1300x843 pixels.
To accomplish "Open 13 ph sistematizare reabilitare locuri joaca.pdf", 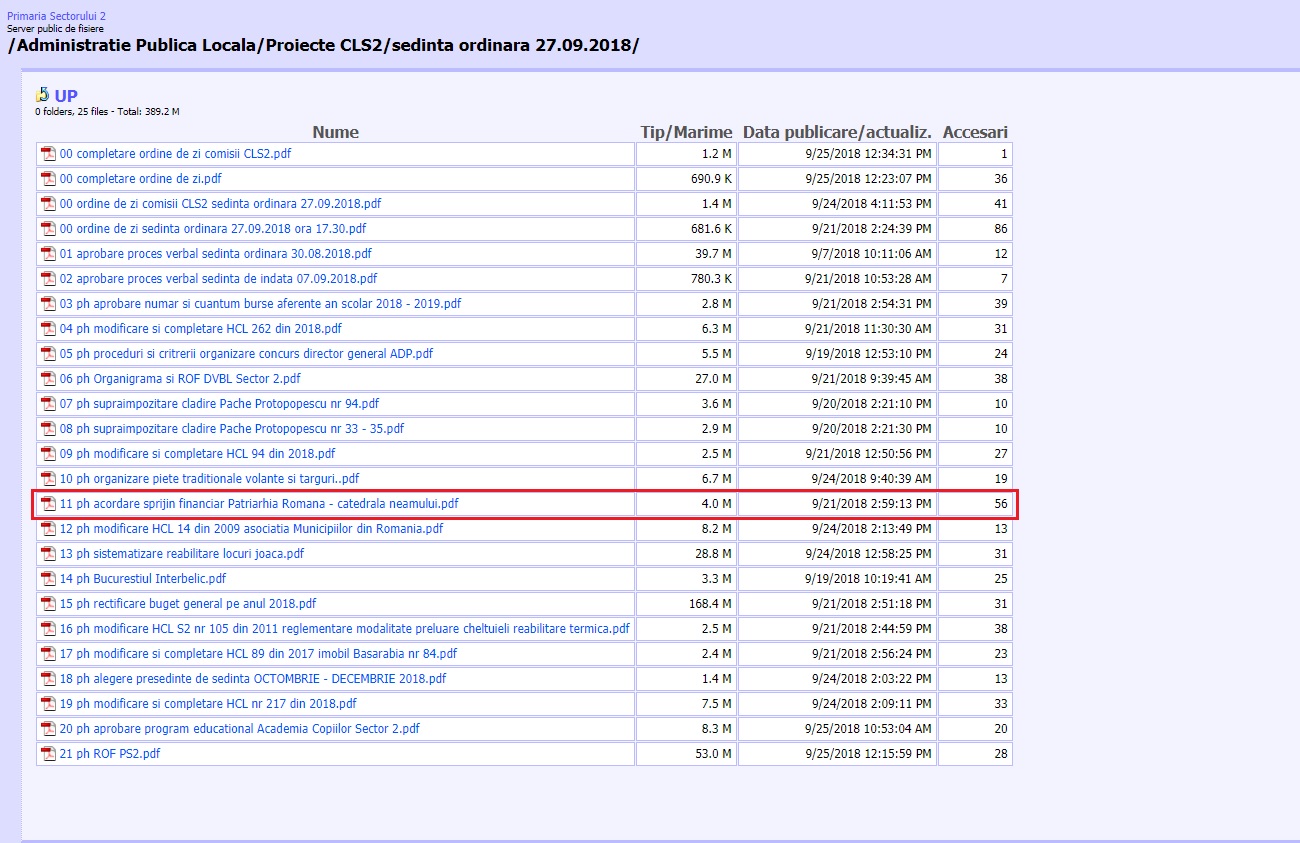I will 182,554.
